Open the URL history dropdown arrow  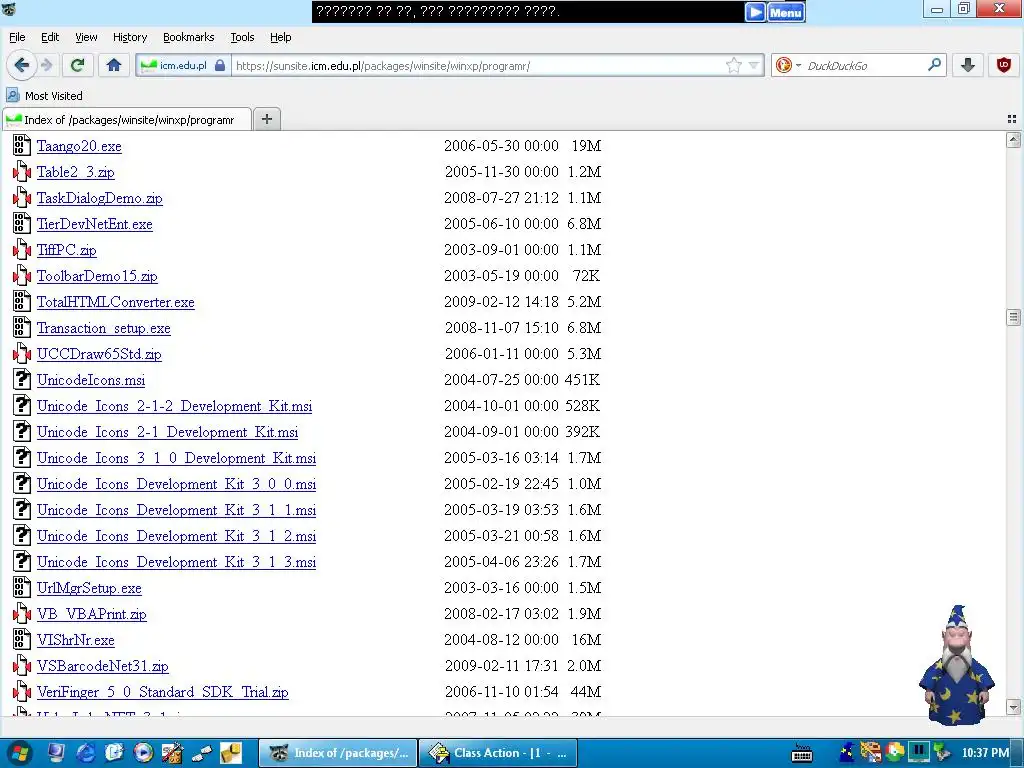pos(754,65)
